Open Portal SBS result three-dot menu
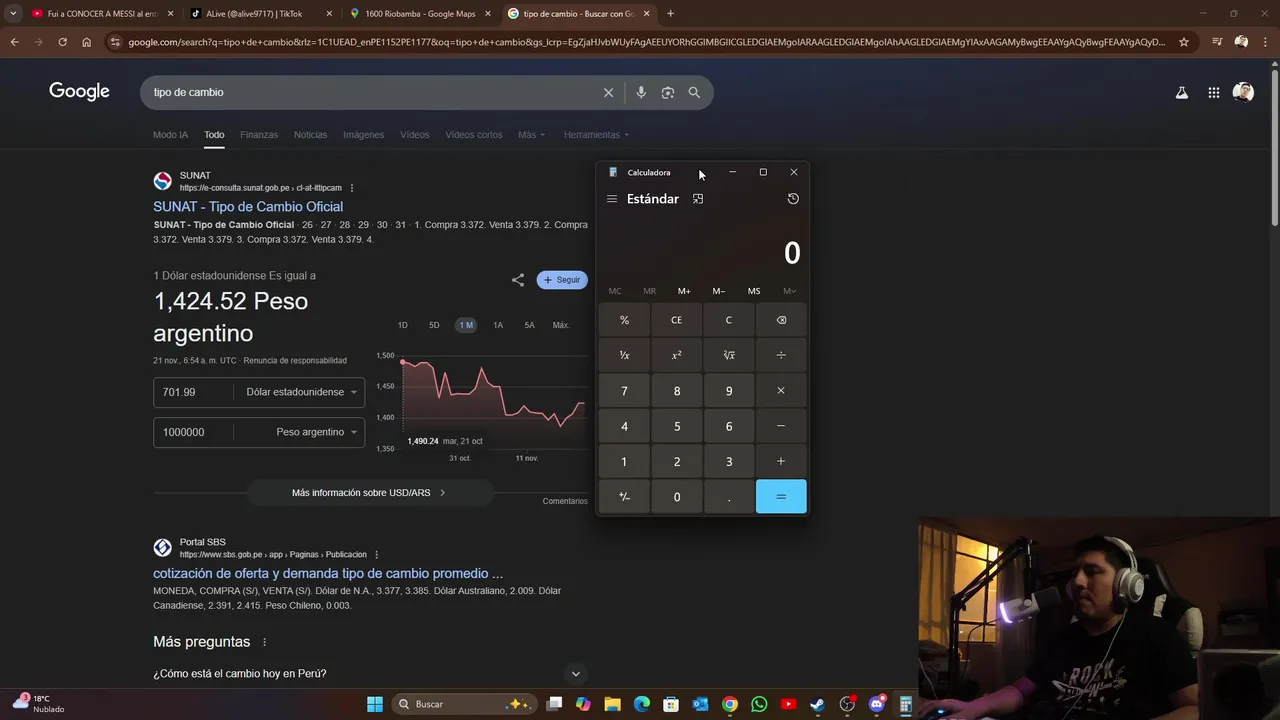Image resolution: width=1280 pixels, height=720 pixels. coord(377,555)
